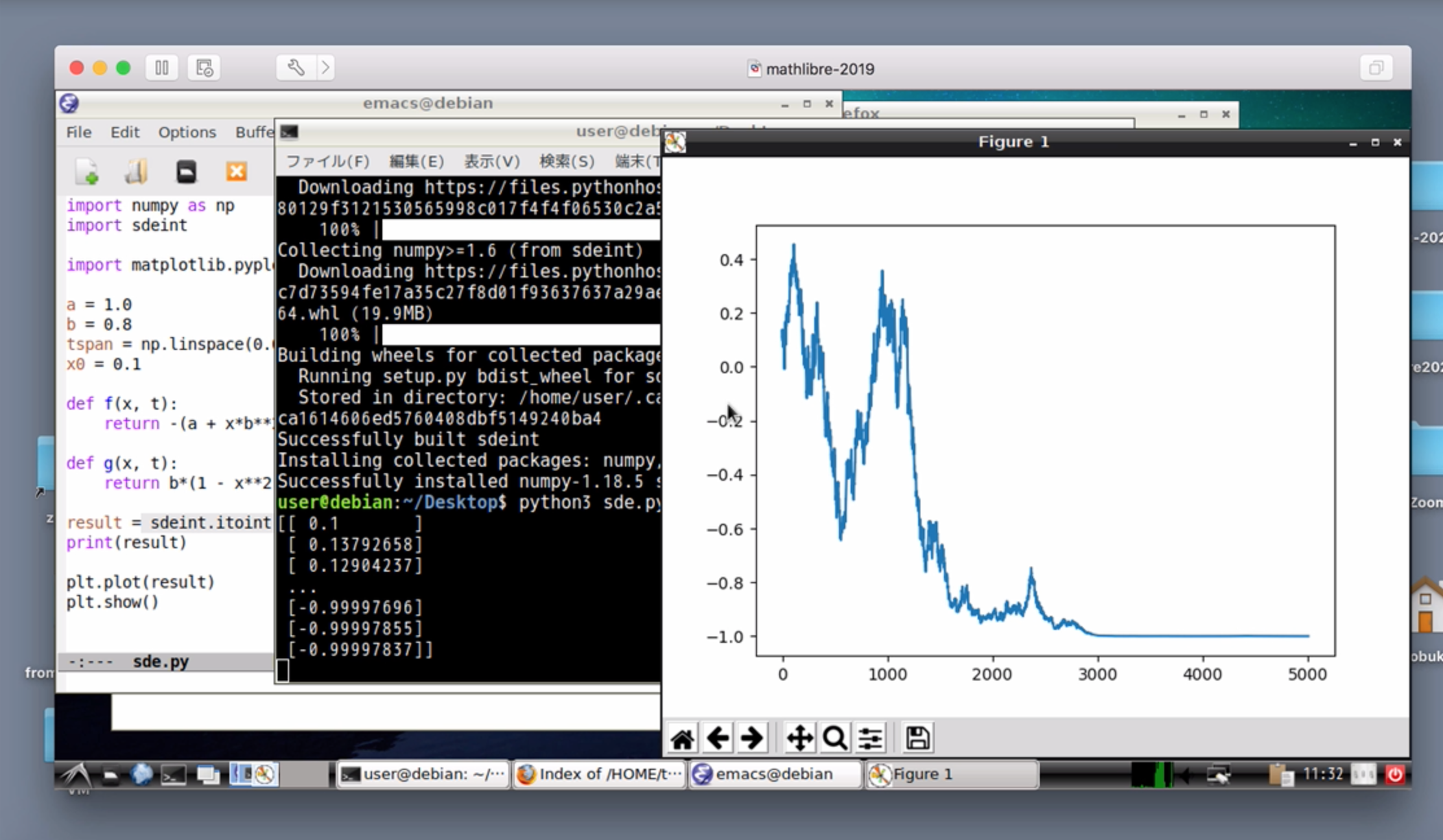Click the network connection tray icon

(x=1218, y=775)
